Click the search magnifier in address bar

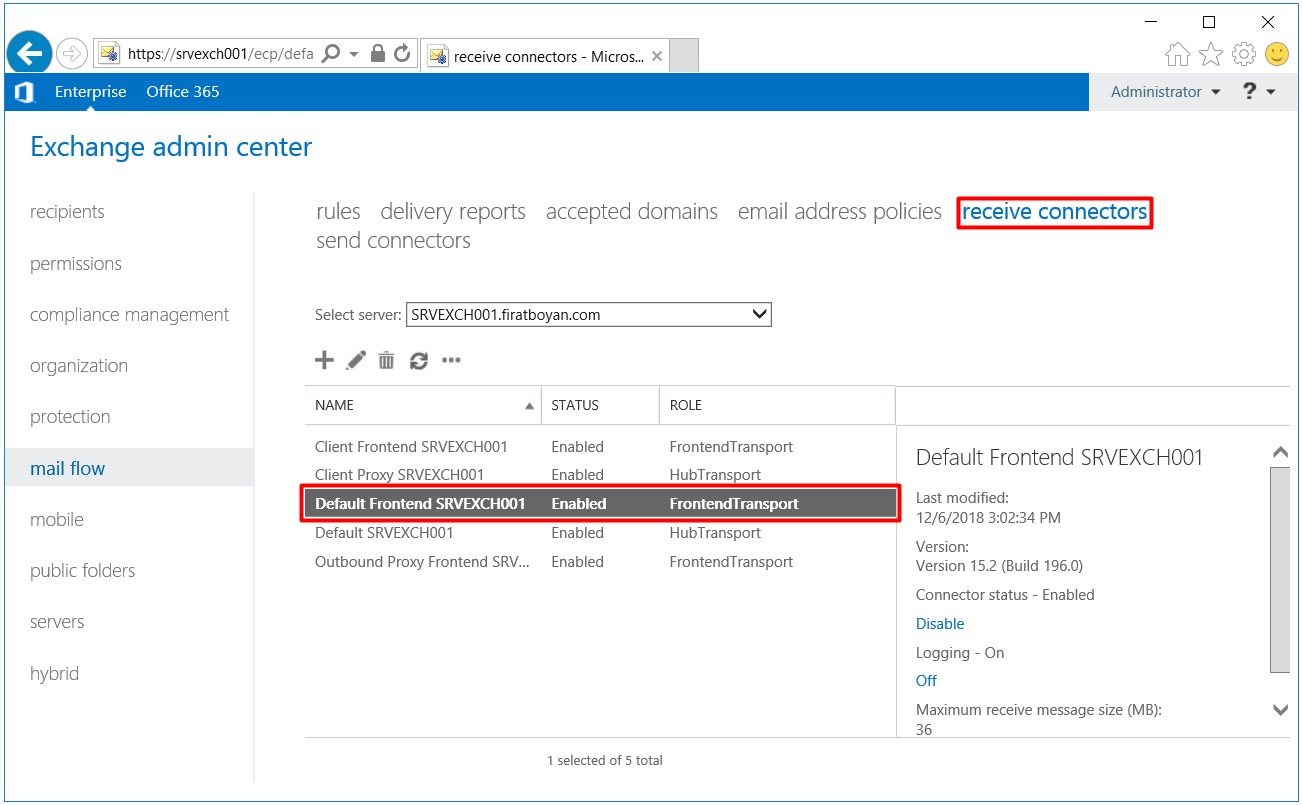(x=332, y=54)
